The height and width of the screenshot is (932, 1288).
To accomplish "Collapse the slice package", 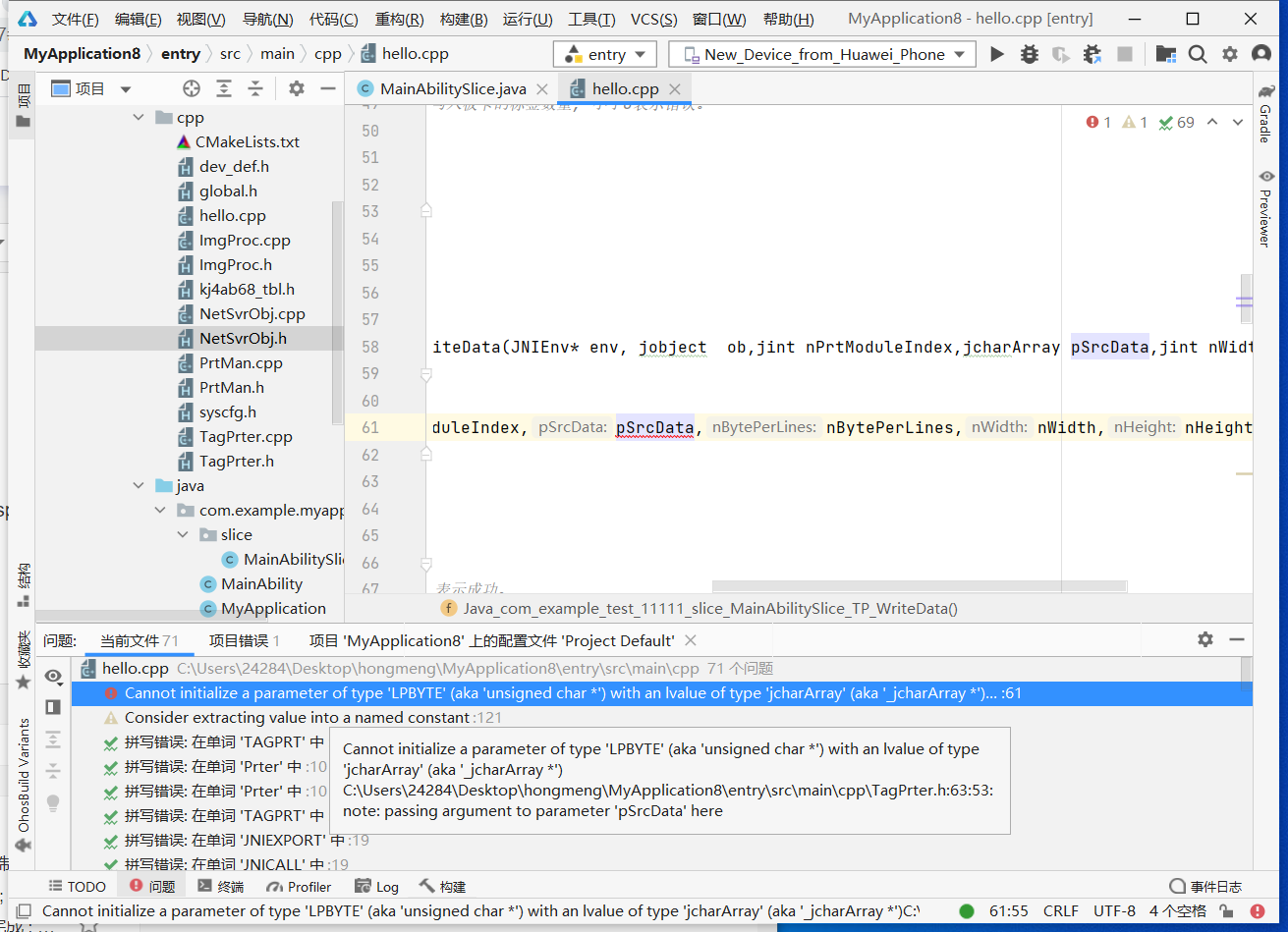I will tap(183, 535).
